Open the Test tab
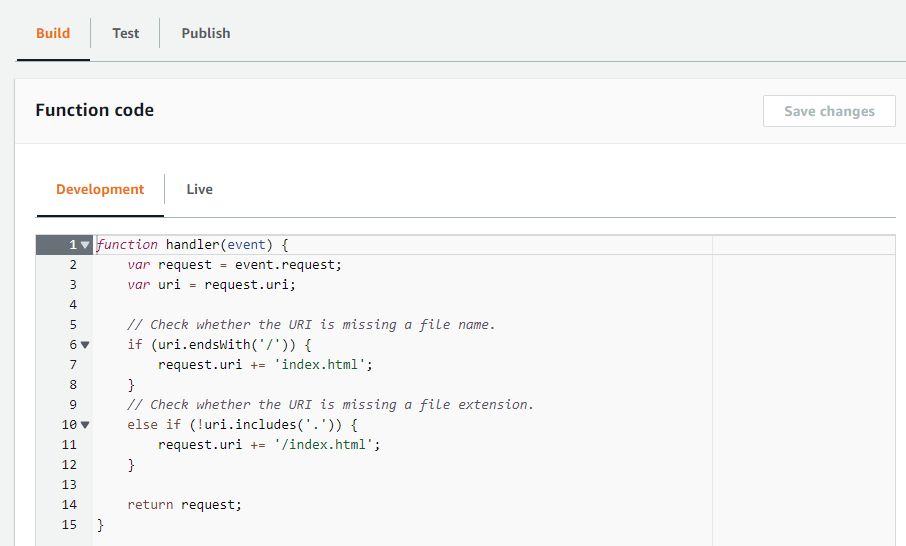 [125, 34]
